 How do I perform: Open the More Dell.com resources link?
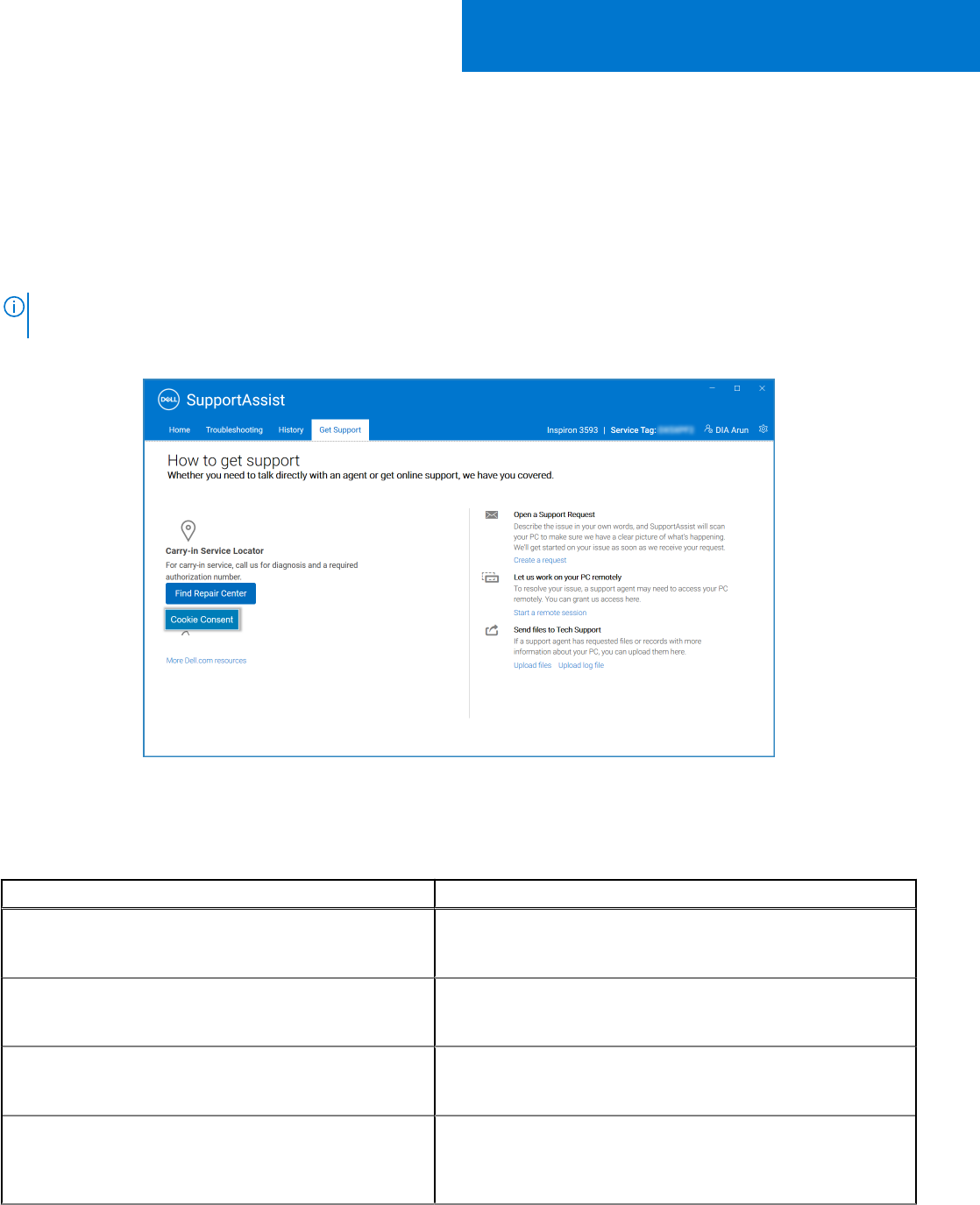(206, 661)
